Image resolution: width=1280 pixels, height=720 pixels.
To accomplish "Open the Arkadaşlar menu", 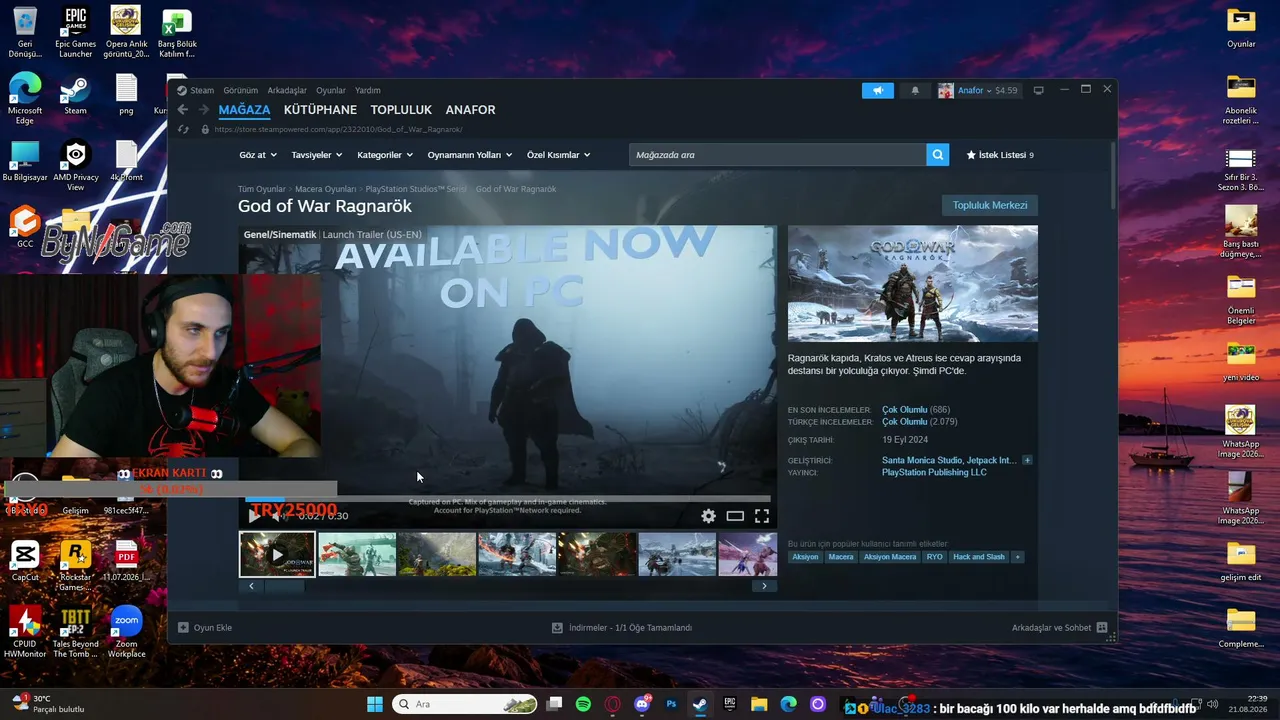I will 287,90.
